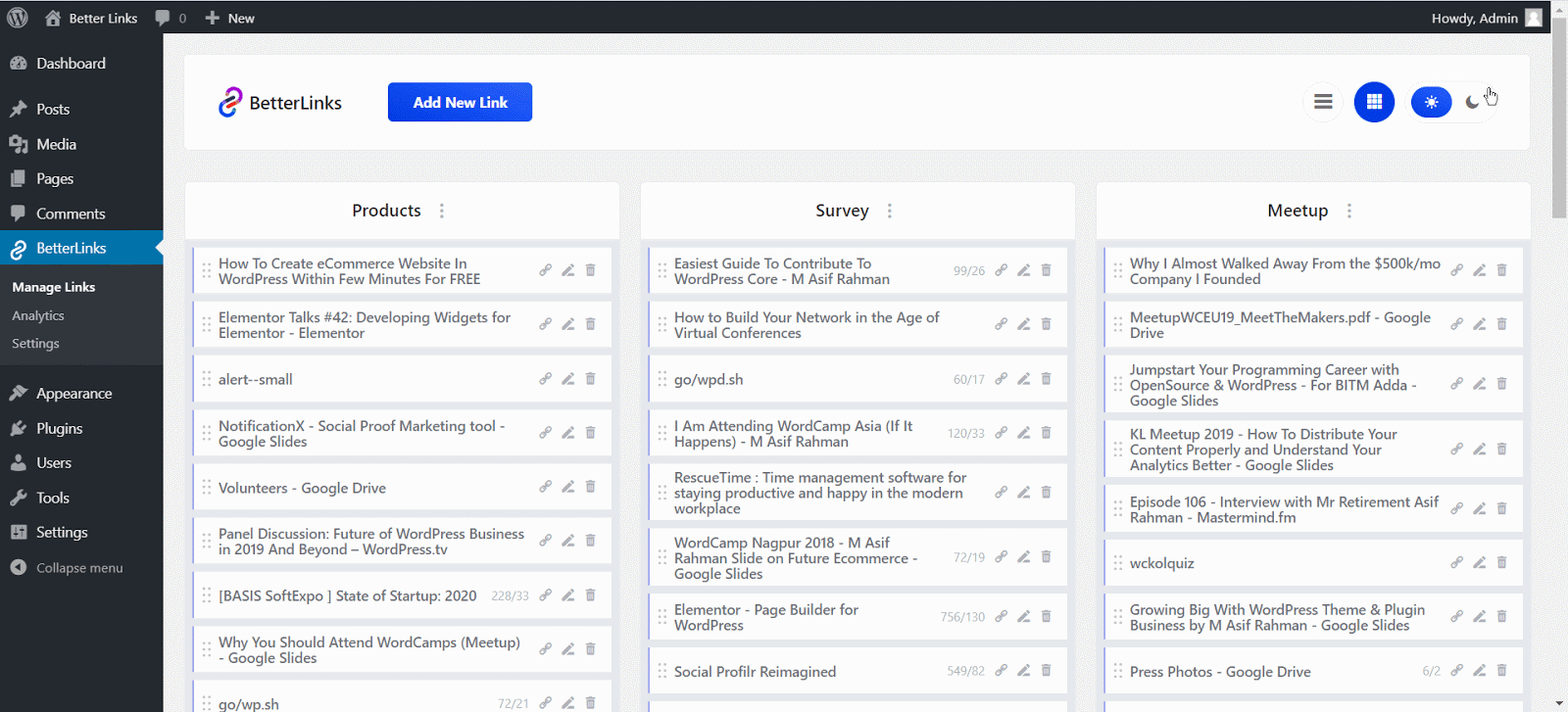Open Meetup category options menu
1568x712 pixels.
pos(1349,211)
